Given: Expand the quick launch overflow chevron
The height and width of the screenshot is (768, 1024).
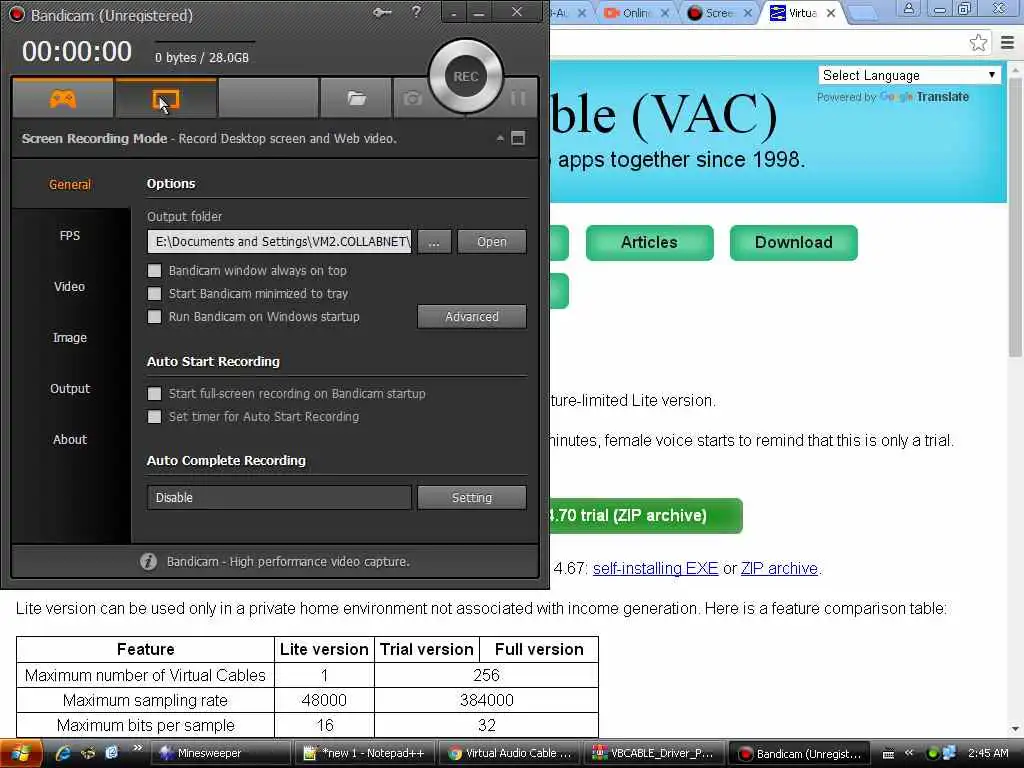Looking at the screenshot, I should [x=137, y=748].
